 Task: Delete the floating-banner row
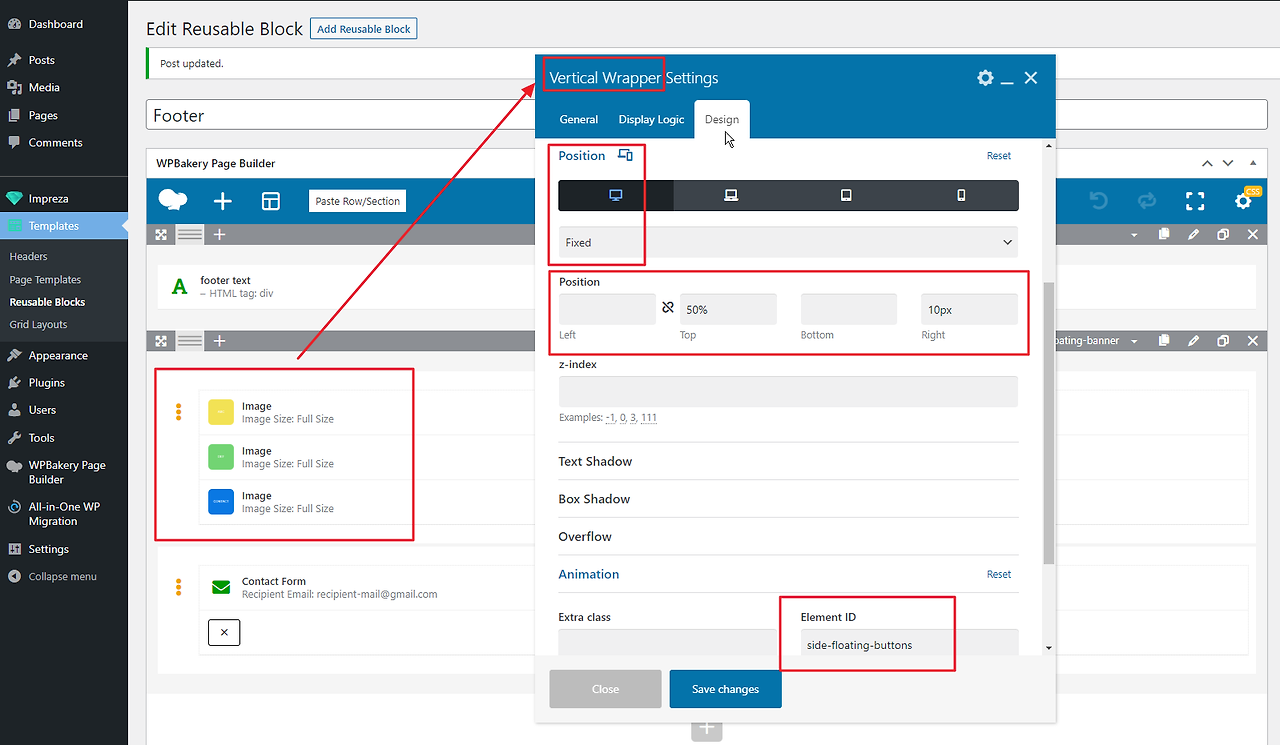click(x=1253, y=341)
